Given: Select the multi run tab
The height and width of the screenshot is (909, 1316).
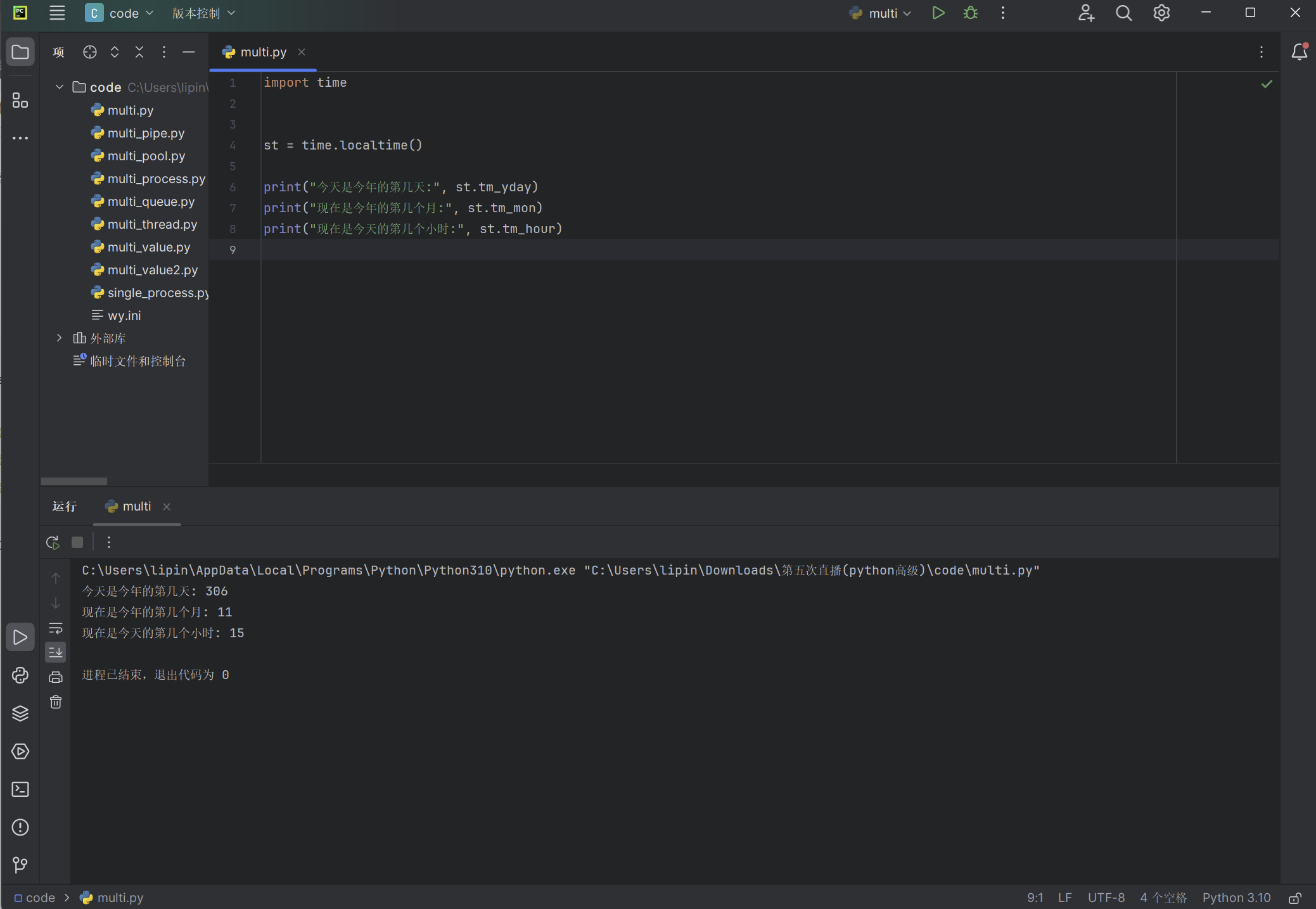Looking at the screenshot, I should point(136,506).
